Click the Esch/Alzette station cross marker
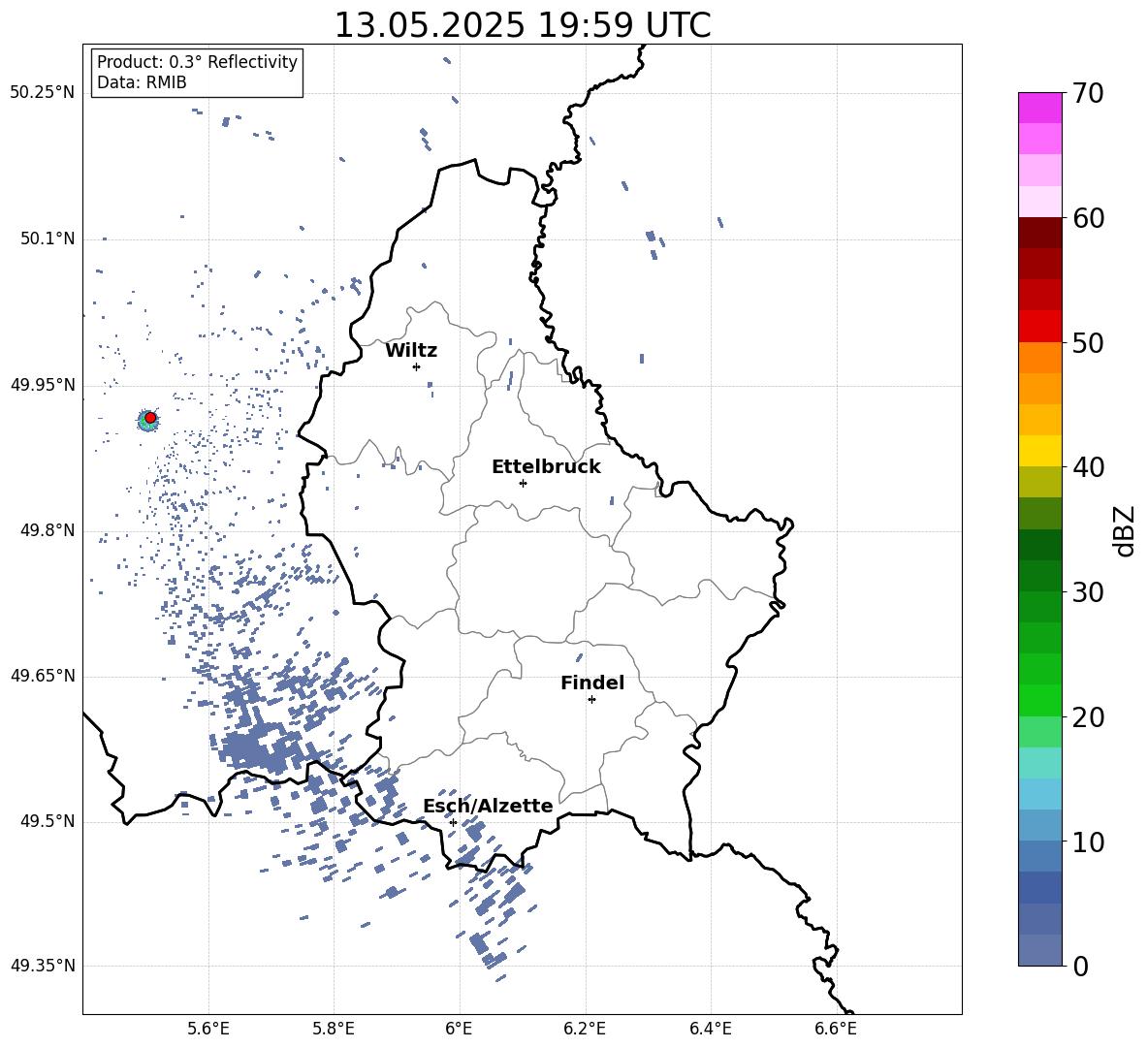Image resolution: width=1148 pixels, height=1048 pixels. (453, 822)
